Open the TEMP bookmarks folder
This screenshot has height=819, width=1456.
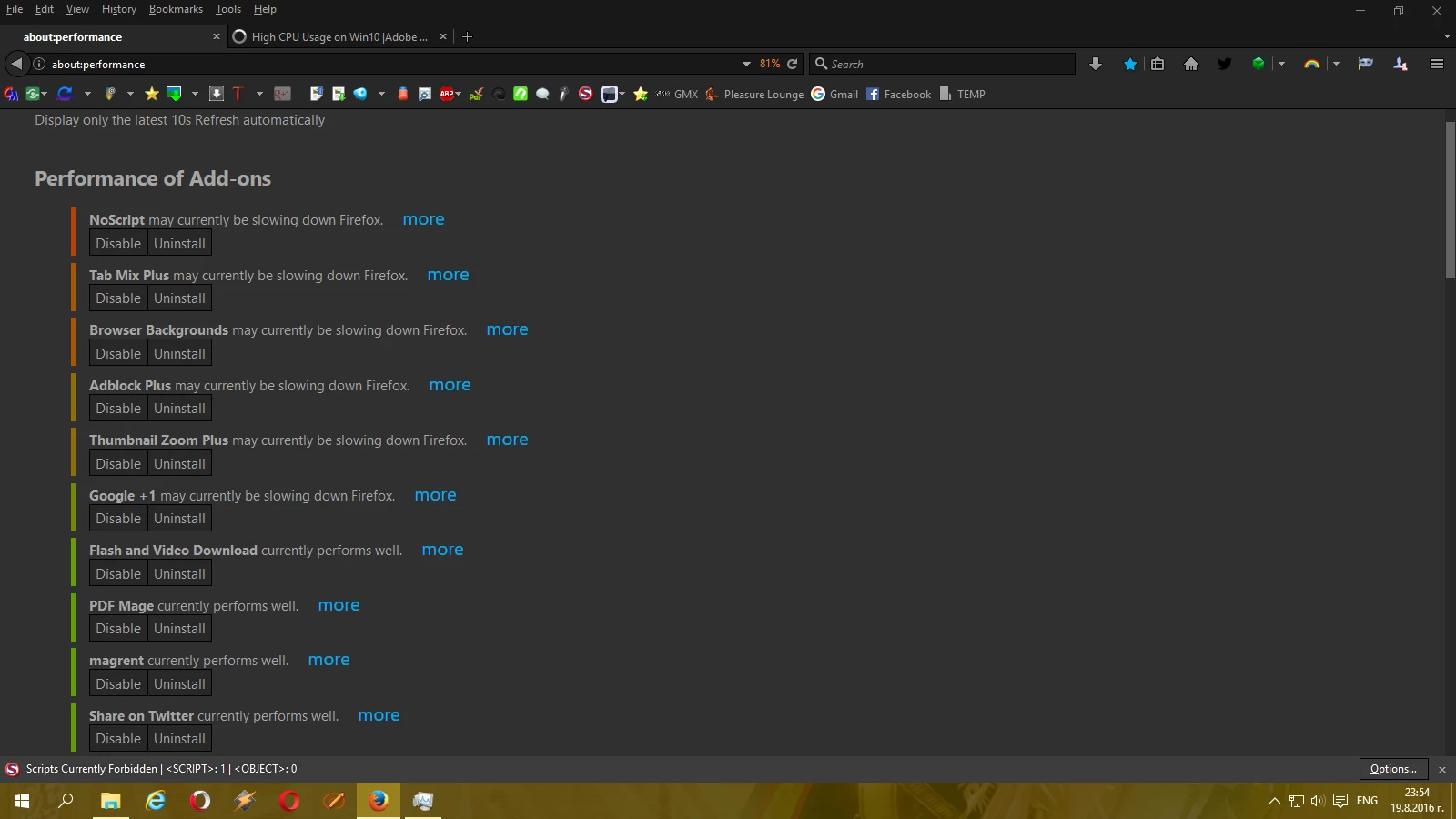pyautogui.click(x=962, y=94)
